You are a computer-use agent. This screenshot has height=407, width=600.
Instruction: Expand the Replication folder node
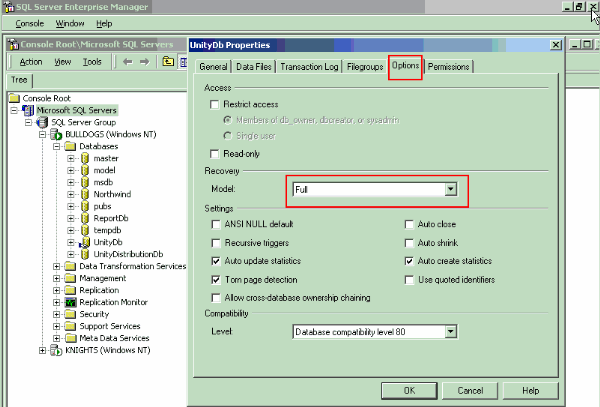pyautogui.click(x=57, y=290)
